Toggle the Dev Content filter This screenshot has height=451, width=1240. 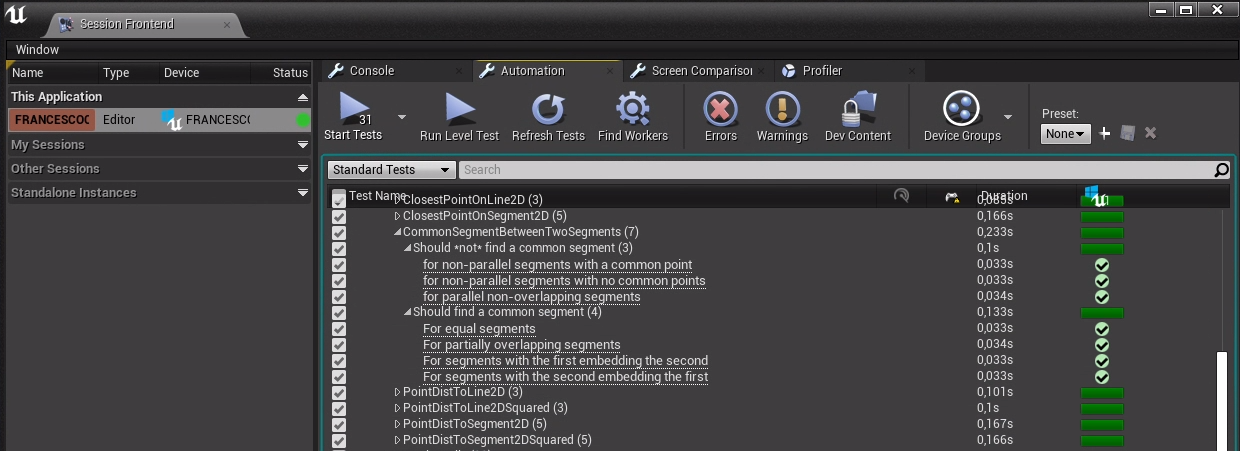860,116
